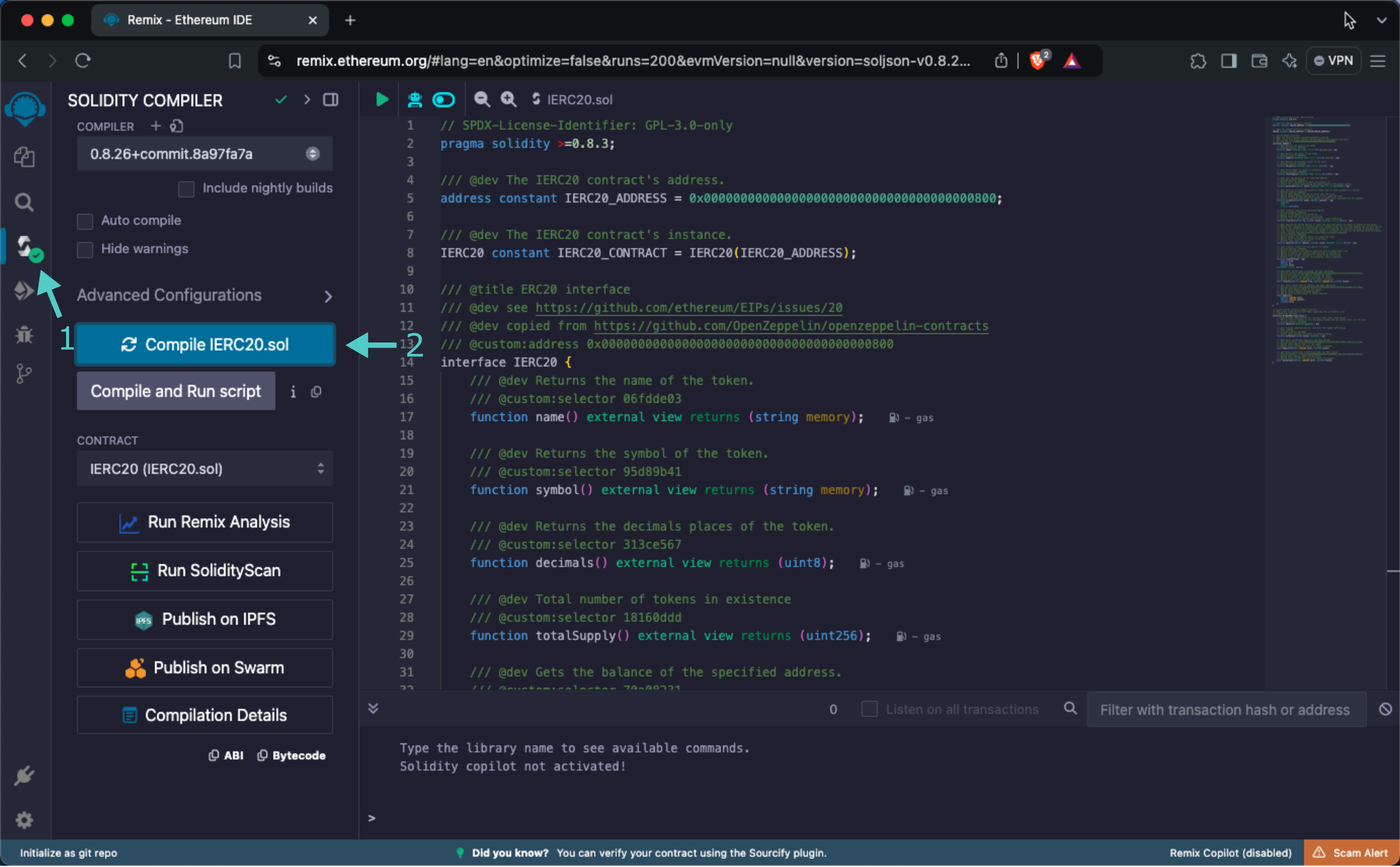
Task: Click the compiler file icon beside the plus
Action: [x=177, y=126]
